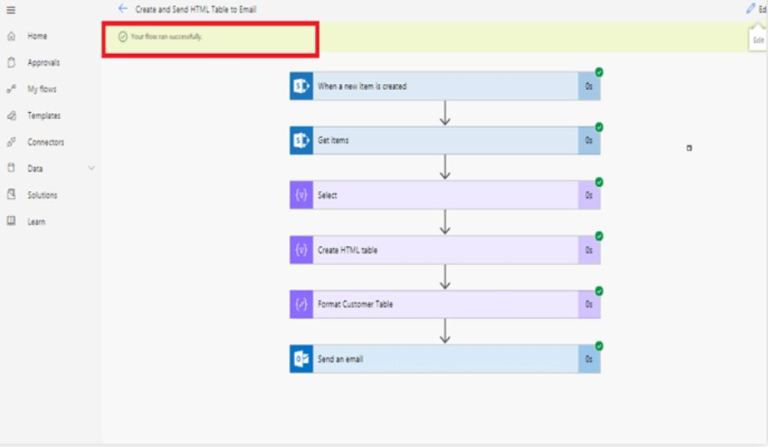Click the Templates icon

(x=11, y=116)
